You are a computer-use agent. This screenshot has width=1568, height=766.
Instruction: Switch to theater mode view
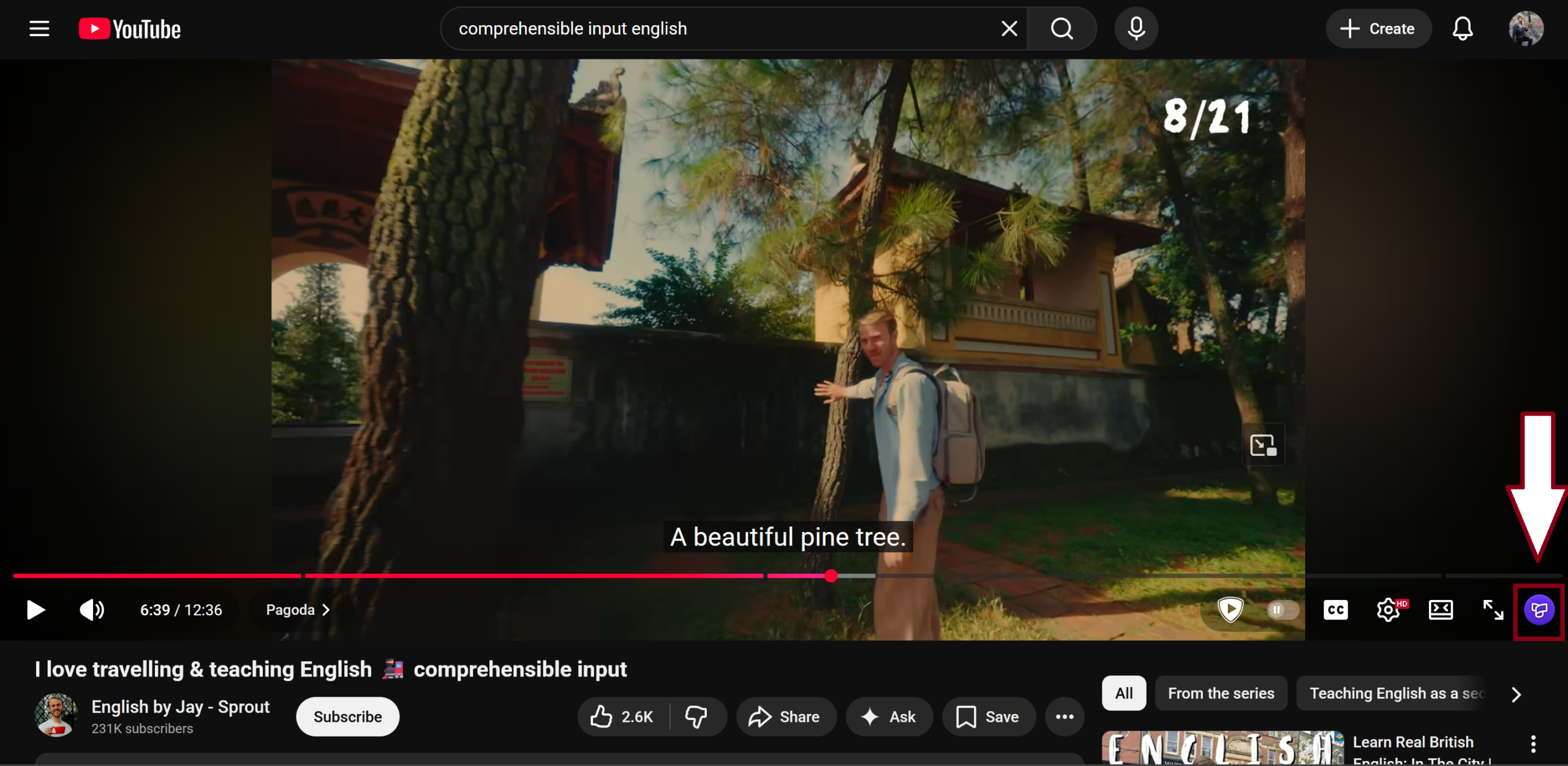[1441, 610]
